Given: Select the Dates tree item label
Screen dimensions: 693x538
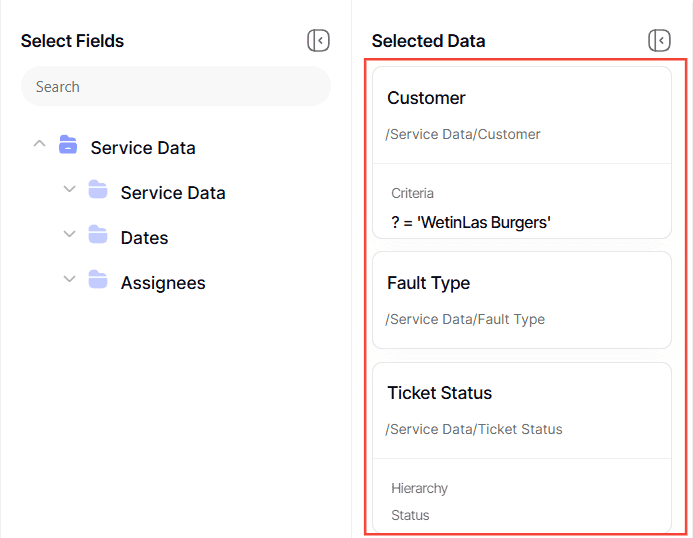Looking at the screenshot, I should coord(144,238).
